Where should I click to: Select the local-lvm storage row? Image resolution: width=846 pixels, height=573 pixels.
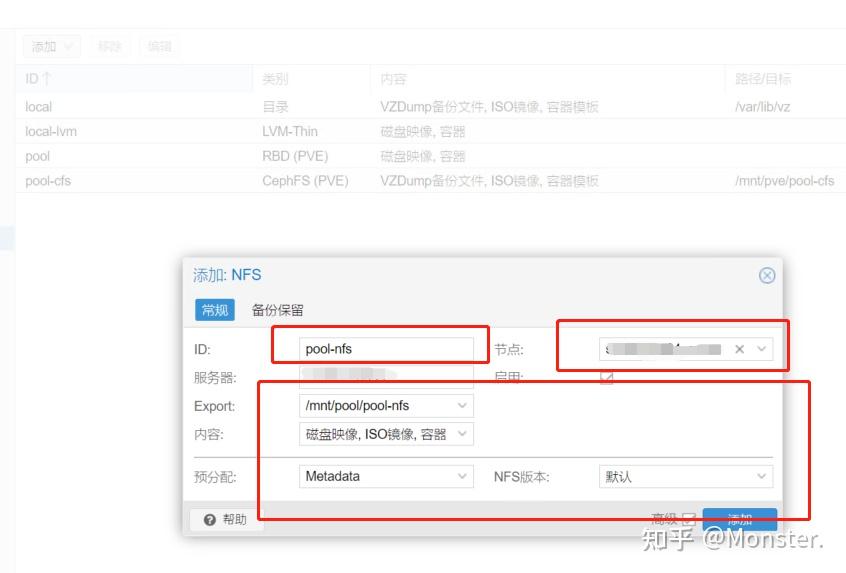click(x=431, y=131)
